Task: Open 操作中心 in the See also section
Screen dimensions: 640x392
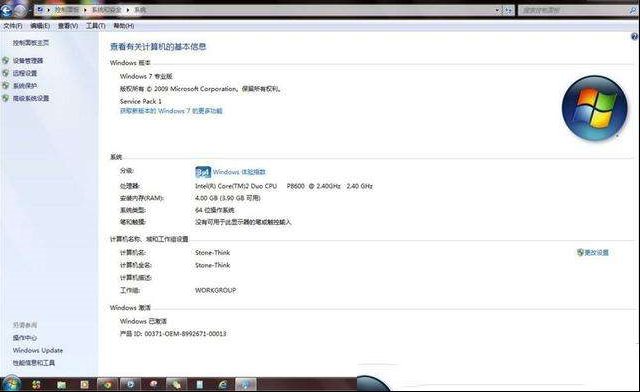Action: [25, 338]
